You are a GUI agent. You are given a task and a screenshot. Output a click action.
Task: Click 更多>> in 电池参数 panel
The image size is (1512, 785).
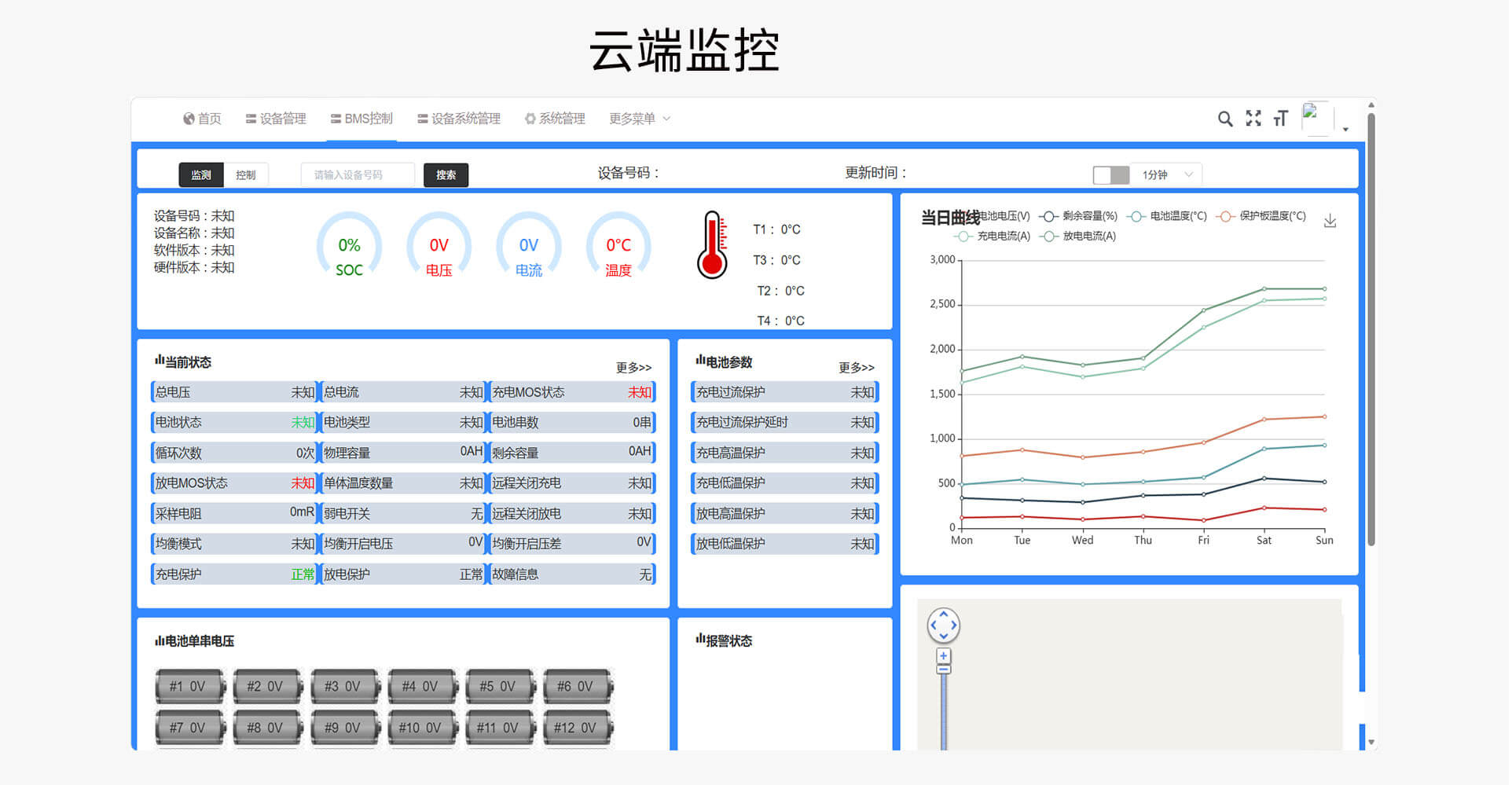click(858, 368)
